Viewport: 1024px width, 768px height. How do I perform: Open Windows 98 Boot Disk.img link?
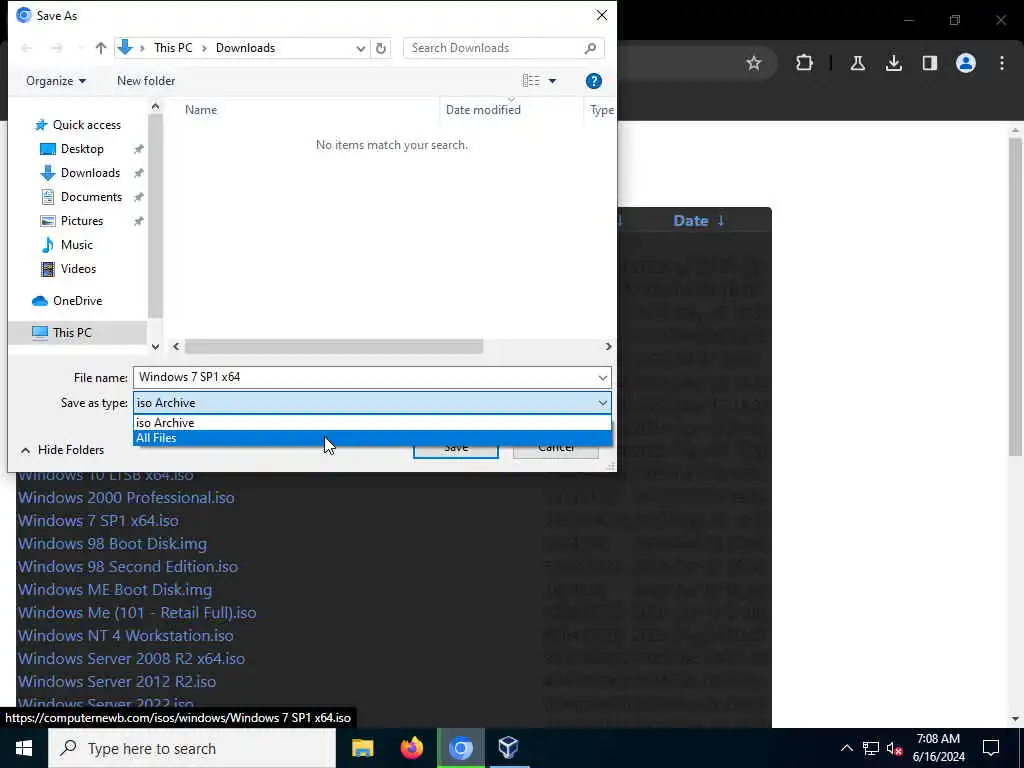[112, 543]
